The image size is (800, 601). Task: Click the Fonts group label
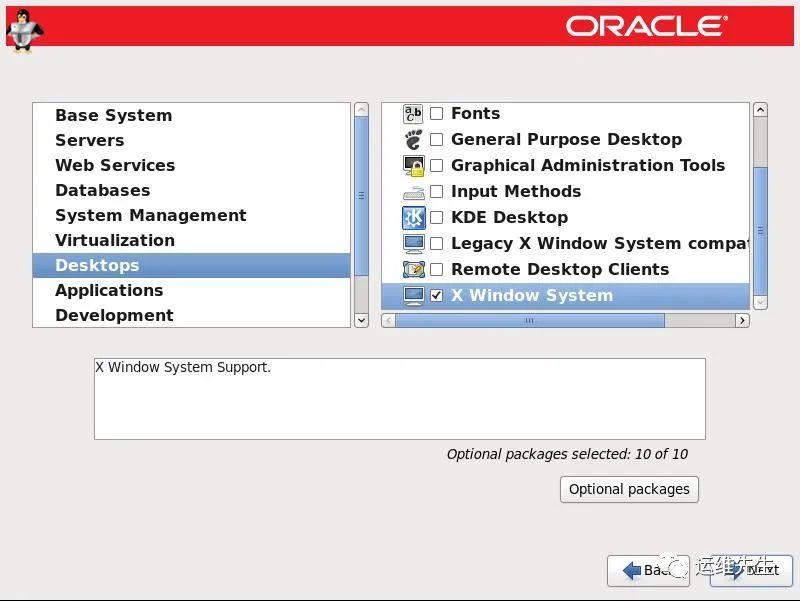click(476, 113)
